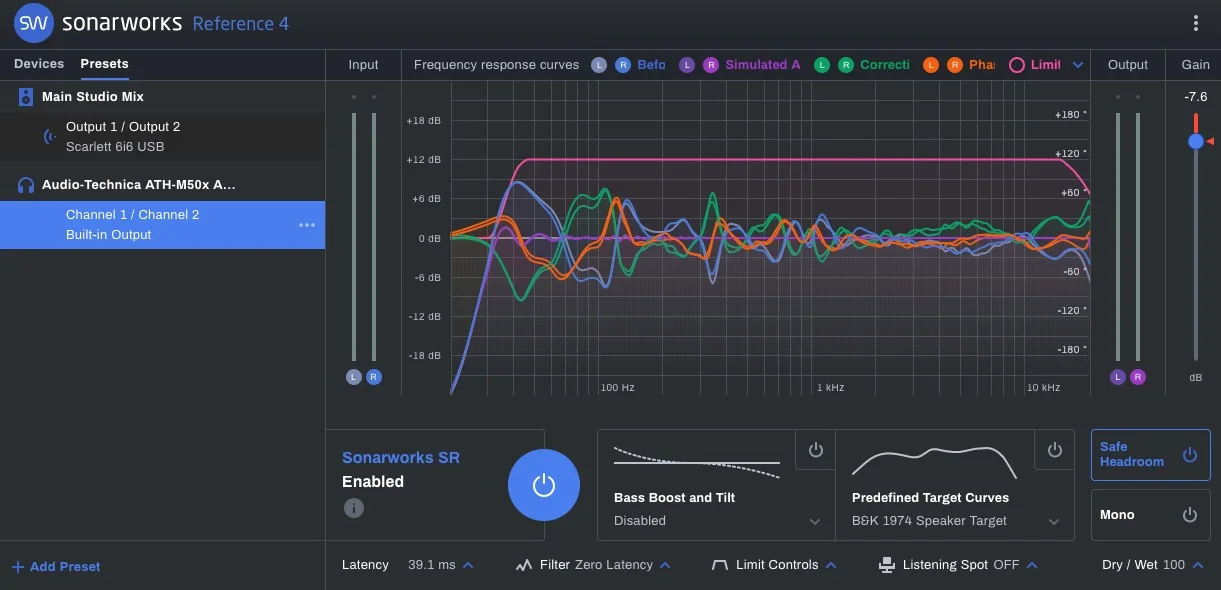
Task: Click input meter L channel badge
Action: (354, 377)
